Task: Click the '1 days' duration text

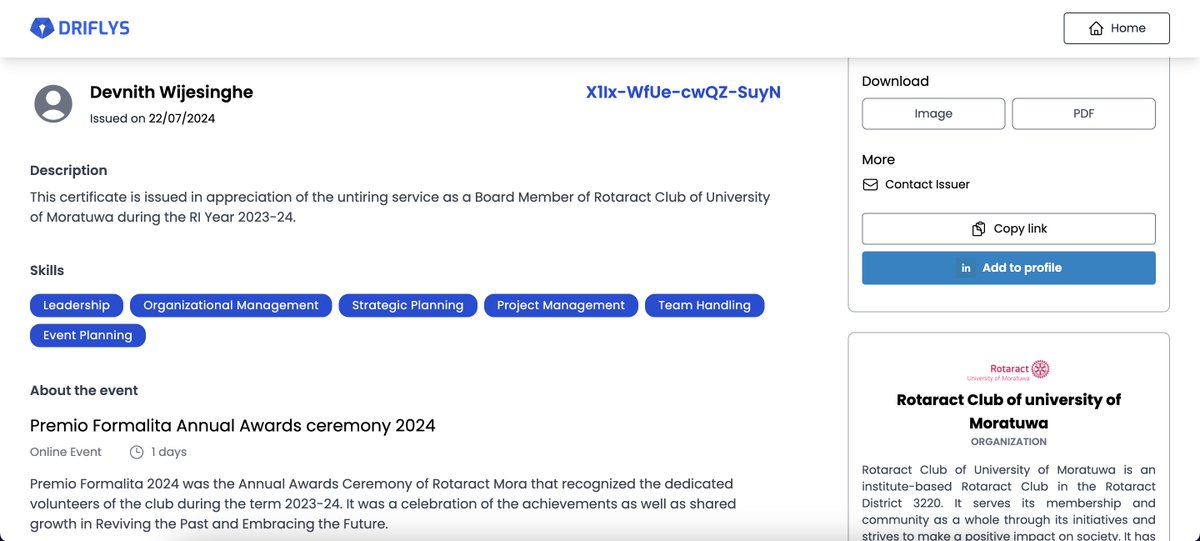Action: [x=169, y=452]
